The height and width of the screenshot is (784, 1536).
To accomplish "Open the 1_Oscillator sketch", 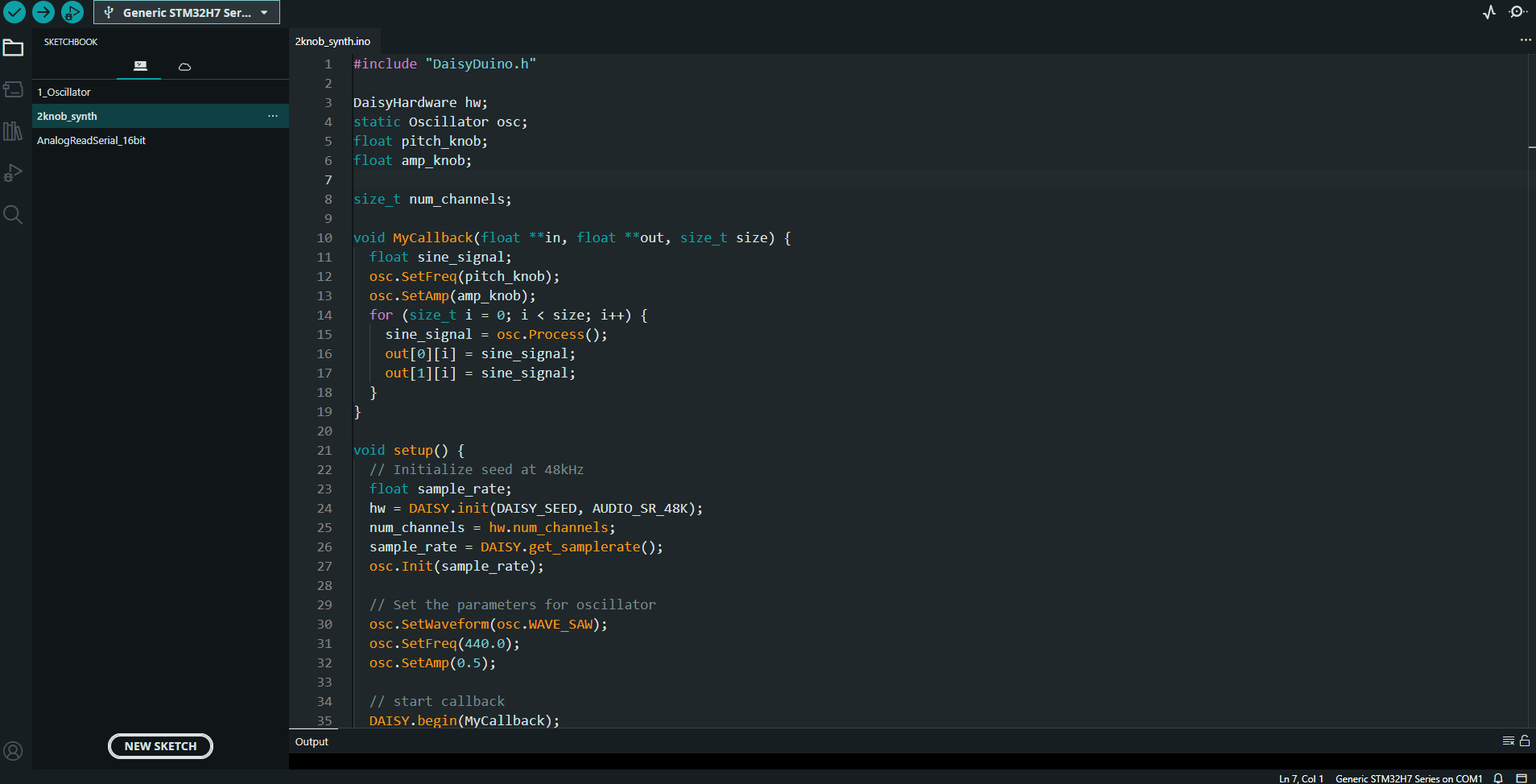I will (x=64, y=93).
